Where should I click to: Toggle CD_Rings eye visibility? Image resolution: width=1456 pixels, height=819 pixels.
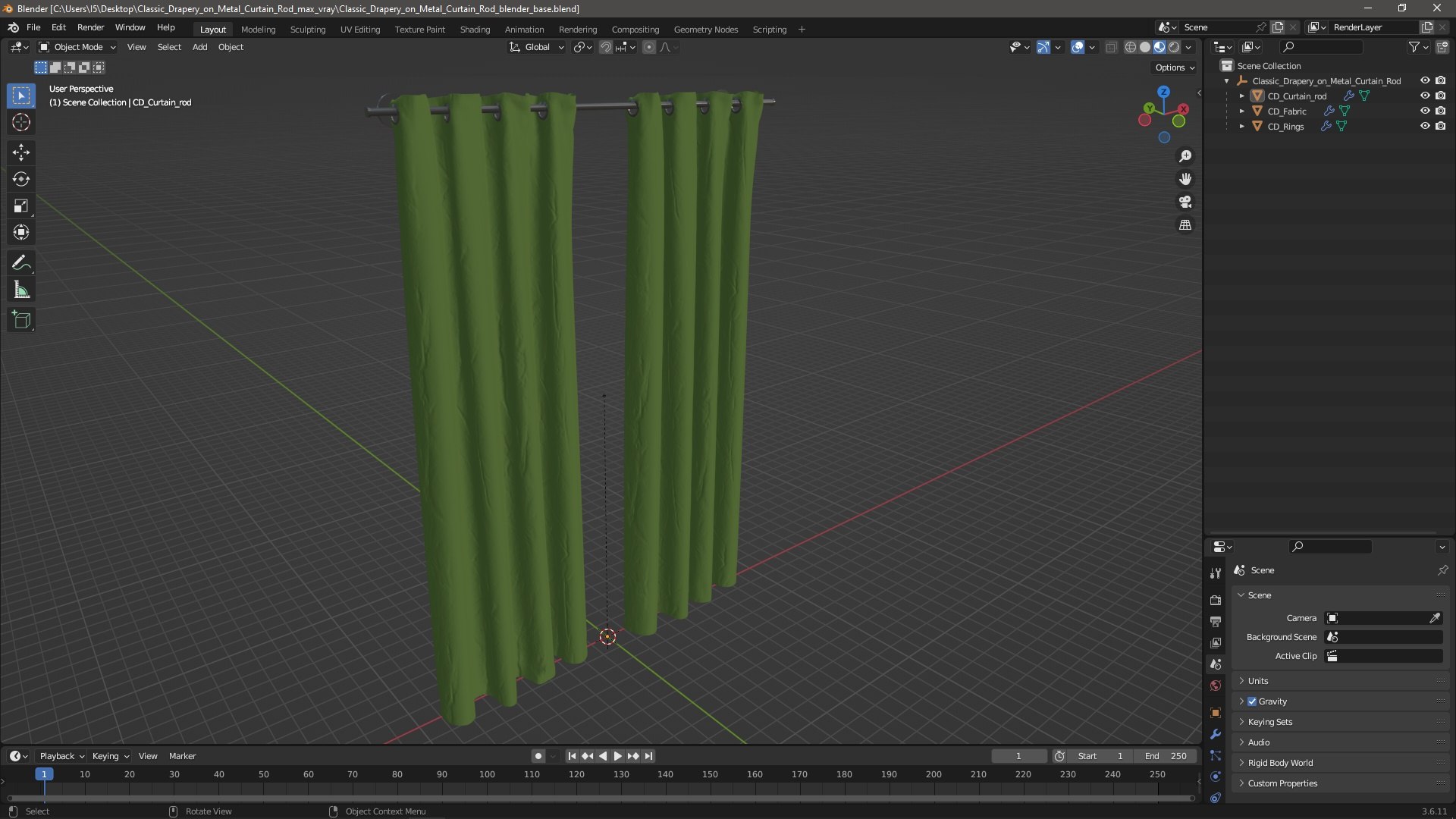[x=1424, y=126]
